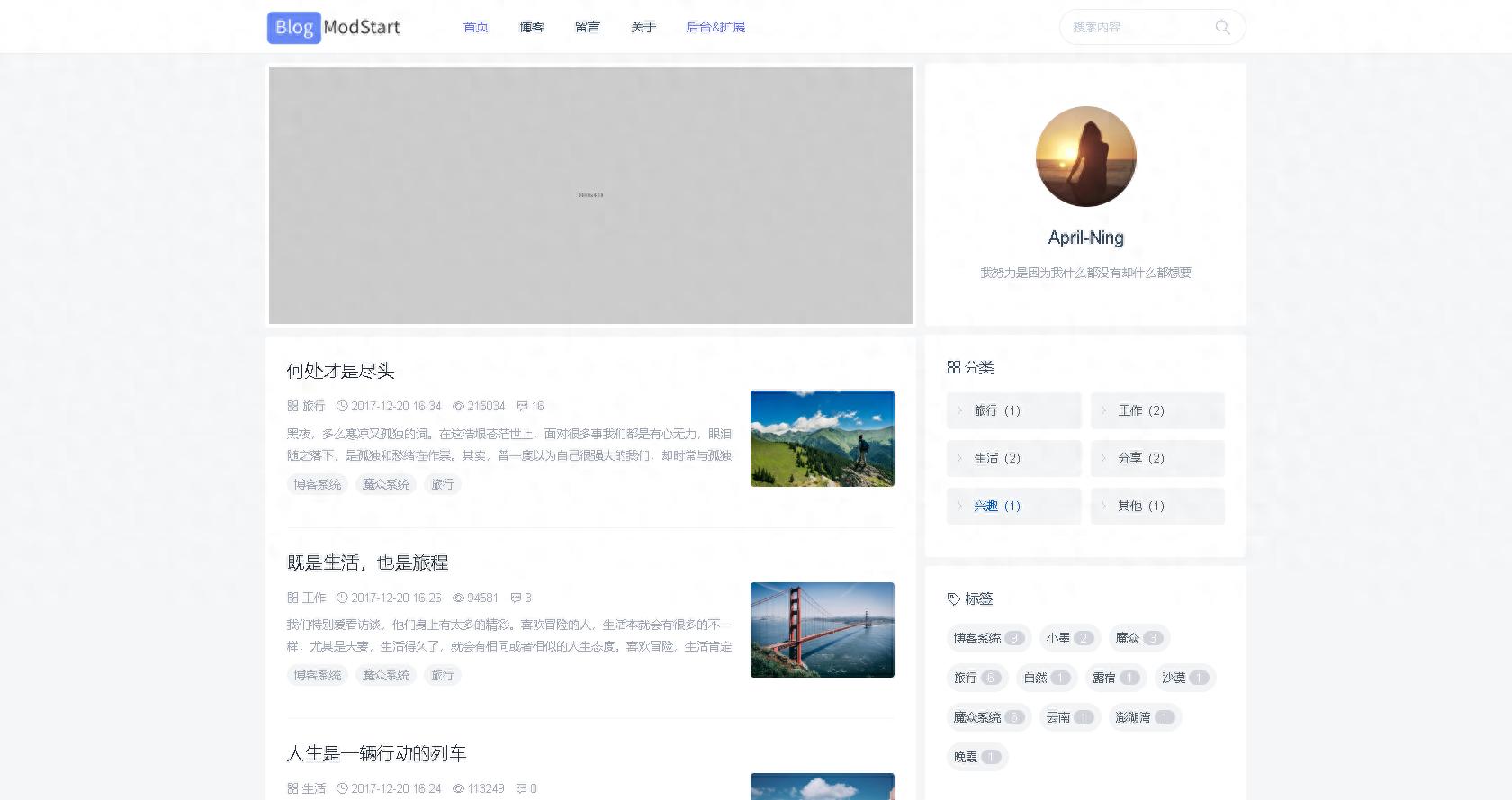Click the clock icon by 2017-12-20 16:34
Viewport: 1512px width, 800px height.
[342, 406]
